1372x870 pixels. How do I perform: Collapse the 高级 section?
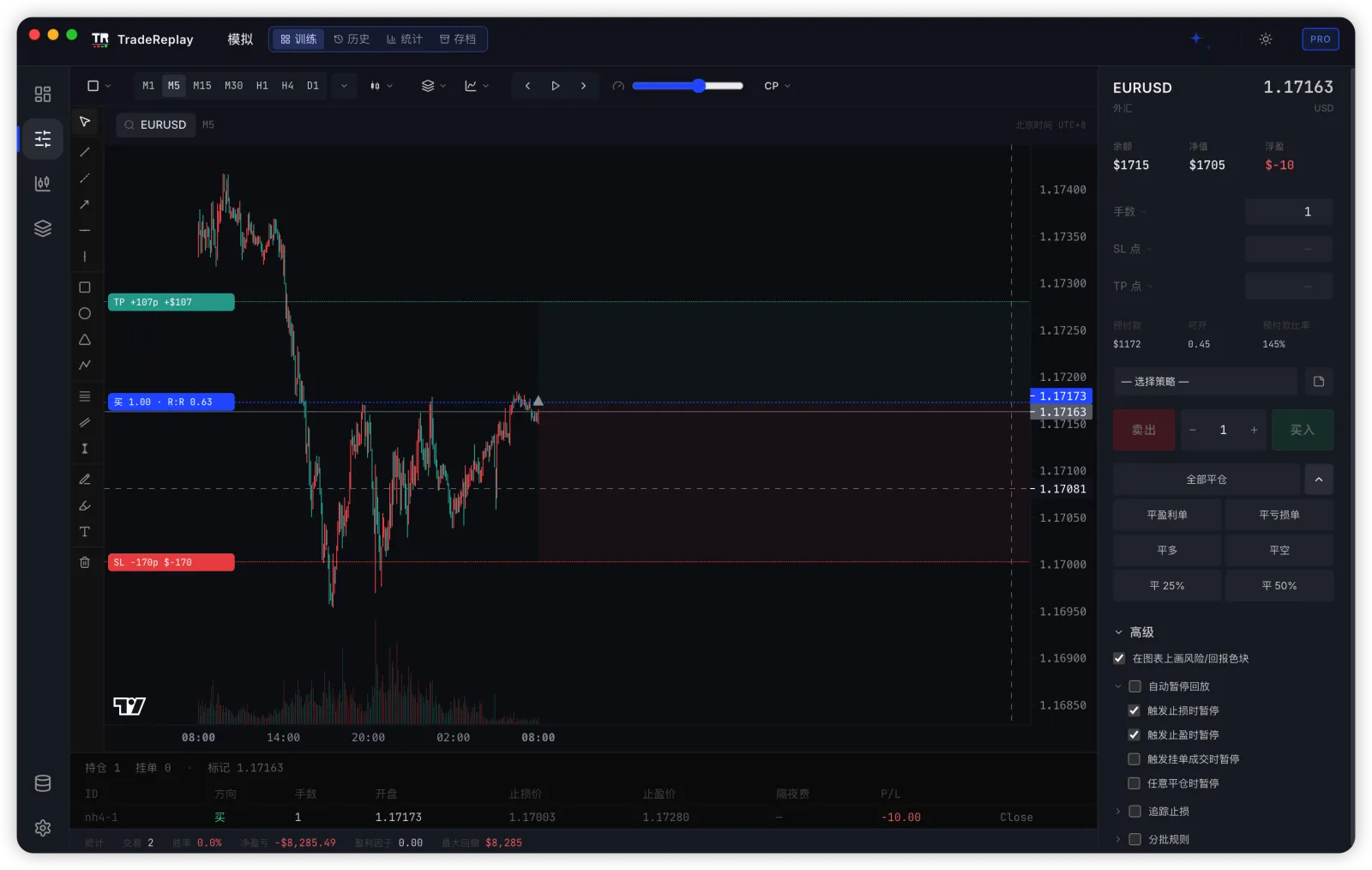tap(1133, 632)
